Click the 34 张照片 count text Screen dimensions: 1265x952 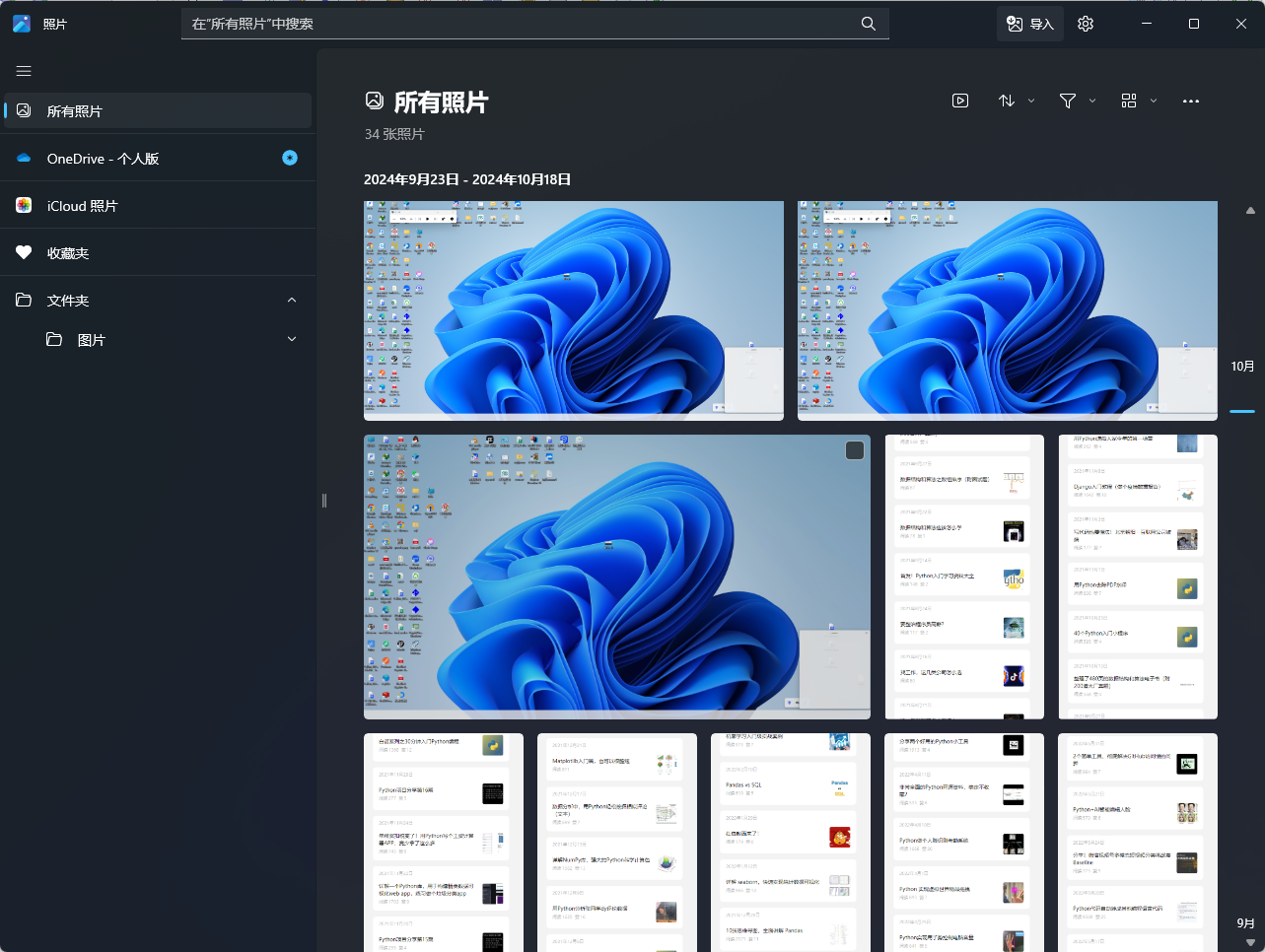pos(394,134)
